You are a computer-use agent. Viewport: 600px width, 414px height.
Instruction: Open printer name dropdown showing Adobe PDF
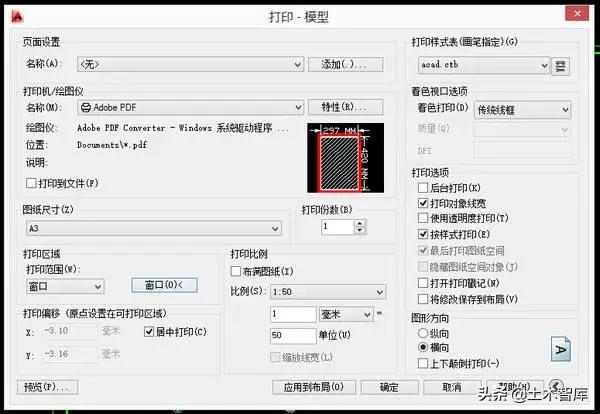click(190, 107)
